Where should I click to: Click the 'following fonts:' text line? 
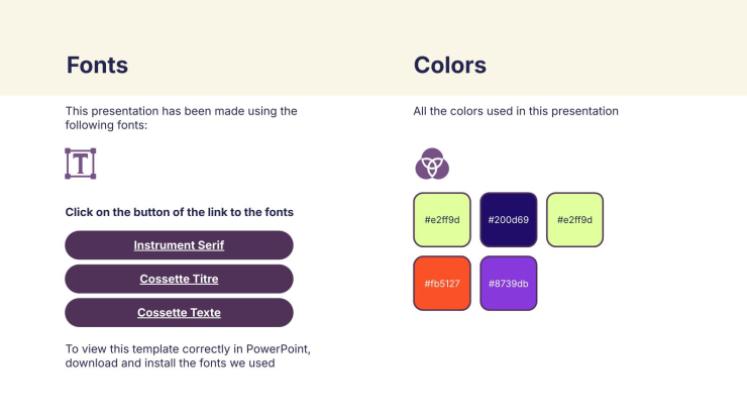tap(106, 125)
